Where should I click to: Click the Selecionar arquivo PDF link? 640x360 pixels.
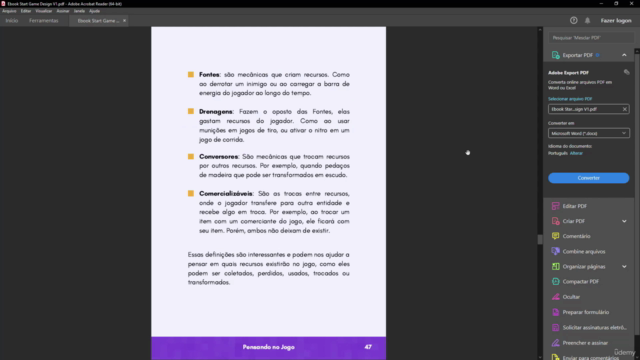pos(570,99)
